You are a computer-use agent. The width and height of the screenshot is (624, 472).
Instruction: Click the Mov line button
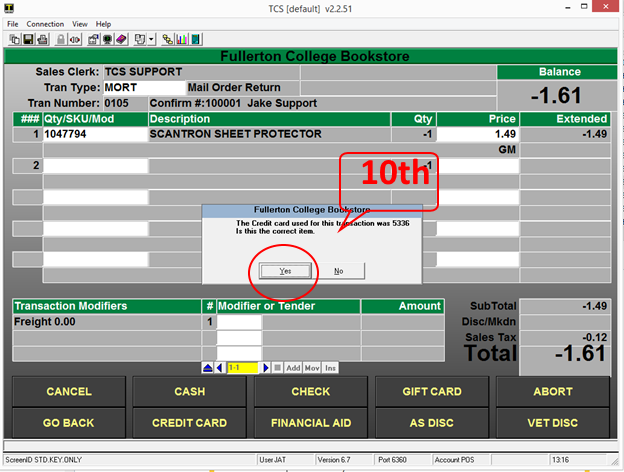pos(312,368)
